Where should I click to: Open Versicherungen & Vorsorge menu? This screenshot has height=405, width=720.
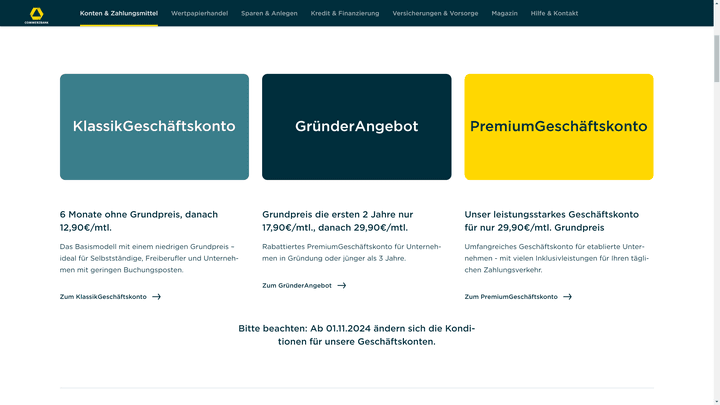pyautogui.click(x=435, y=13)
